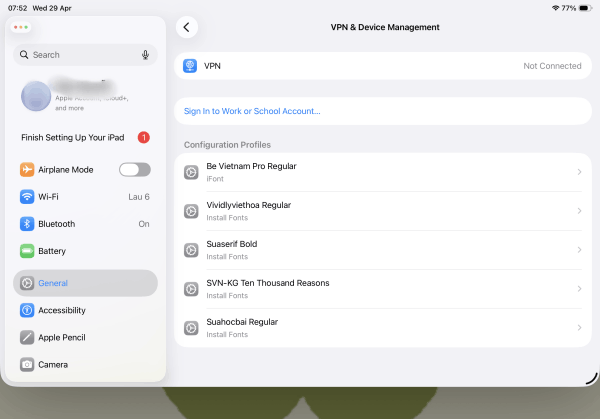Screen dimensions: 600x419
Task: Click the Suaserif Bold name text
Action: (x=232, y=244)
